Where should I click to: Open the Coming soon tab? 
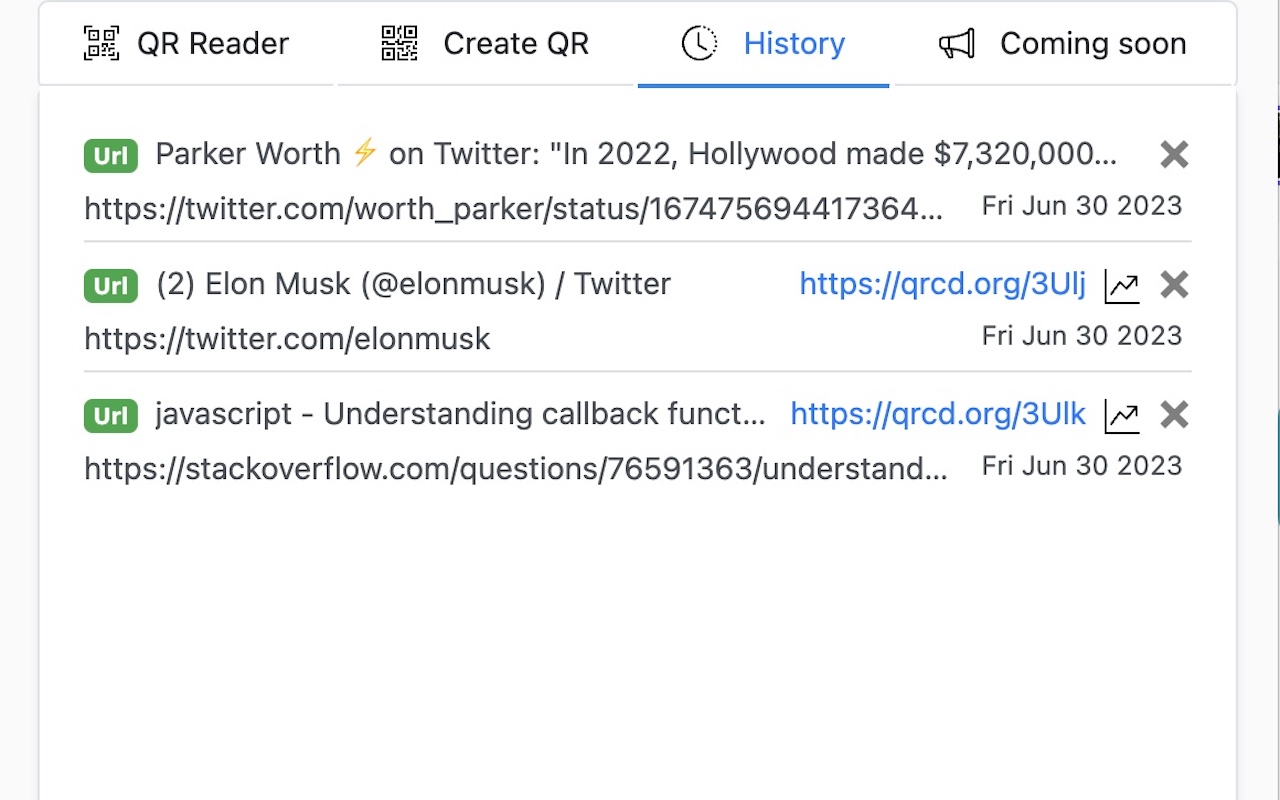(x=1062, y=44)
